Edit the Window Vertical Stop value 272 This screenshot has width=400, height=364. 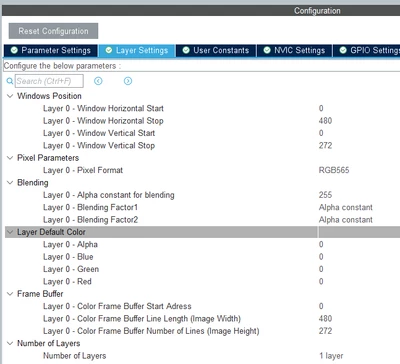pyautogui.click(x=325, y=145)
